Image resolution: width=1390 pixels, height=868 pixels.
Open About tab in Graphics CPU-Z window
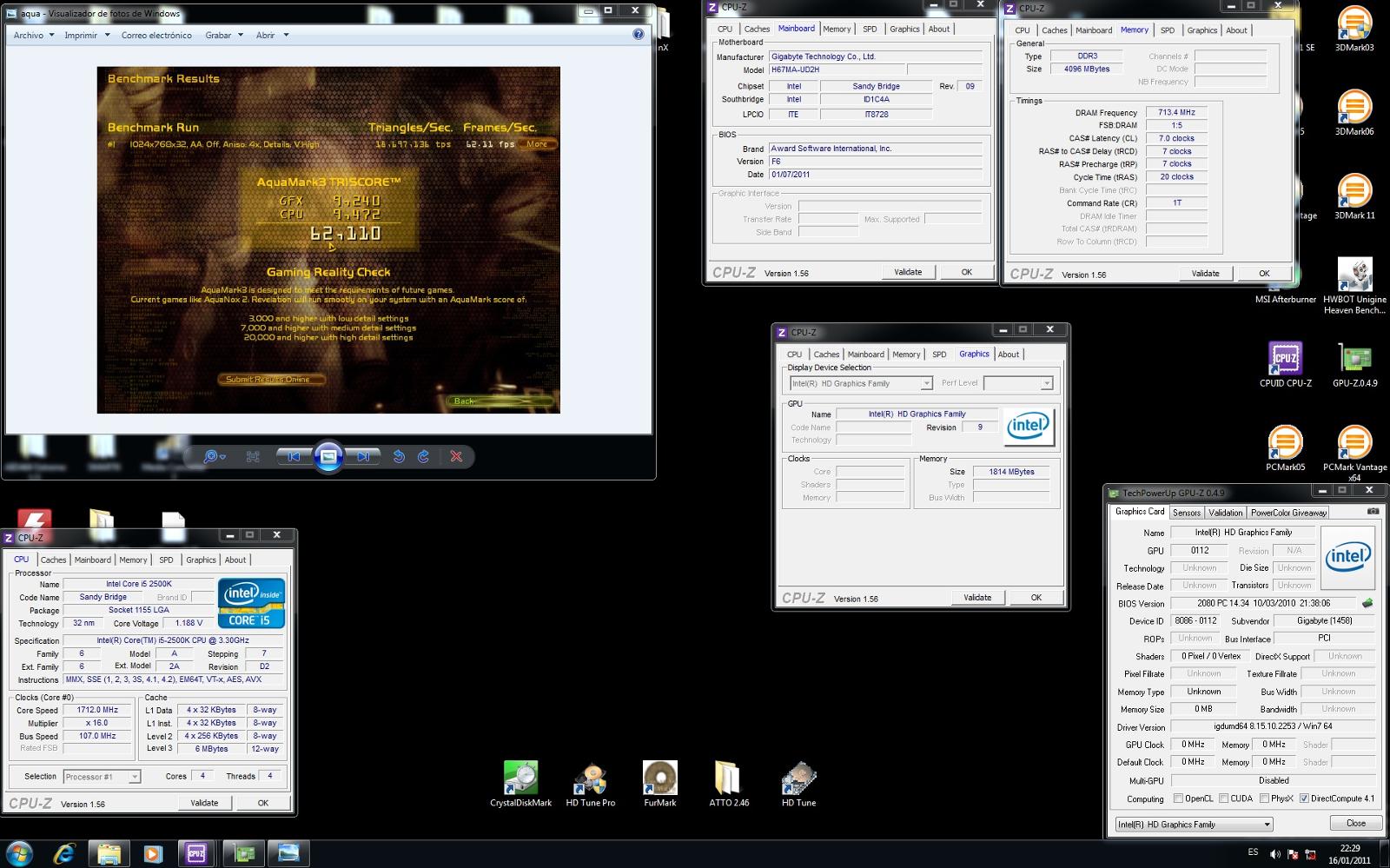pos(1009,354)
